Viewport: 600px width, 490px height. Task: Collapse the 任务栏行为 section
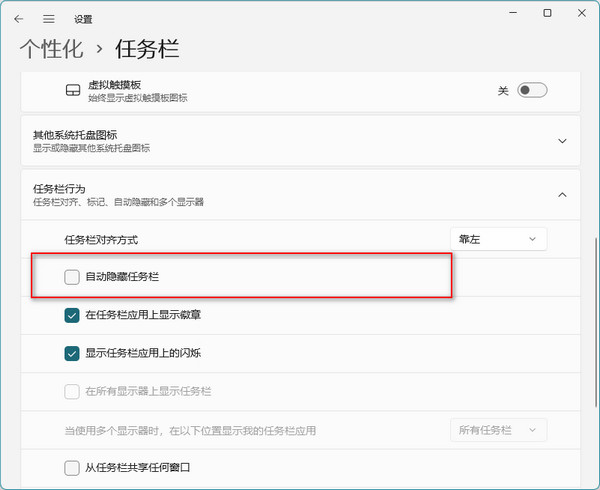point(562,194)
